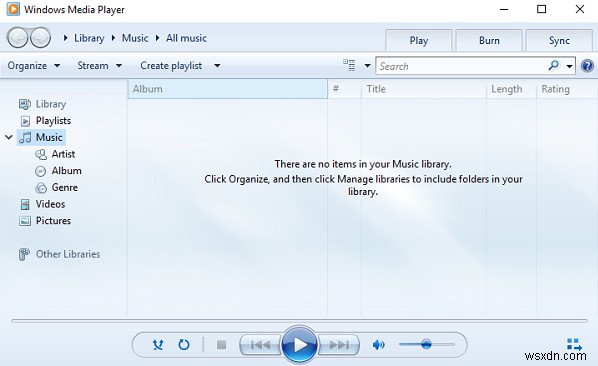Open the search options dropdown arrow
Viewport: 598px width, 366px height.
coord(569,66)
